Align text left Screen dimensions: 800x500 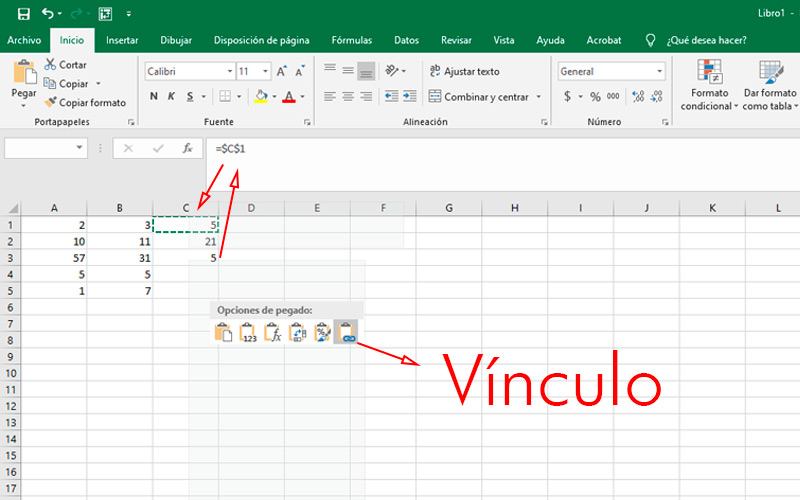click(330, 96)
